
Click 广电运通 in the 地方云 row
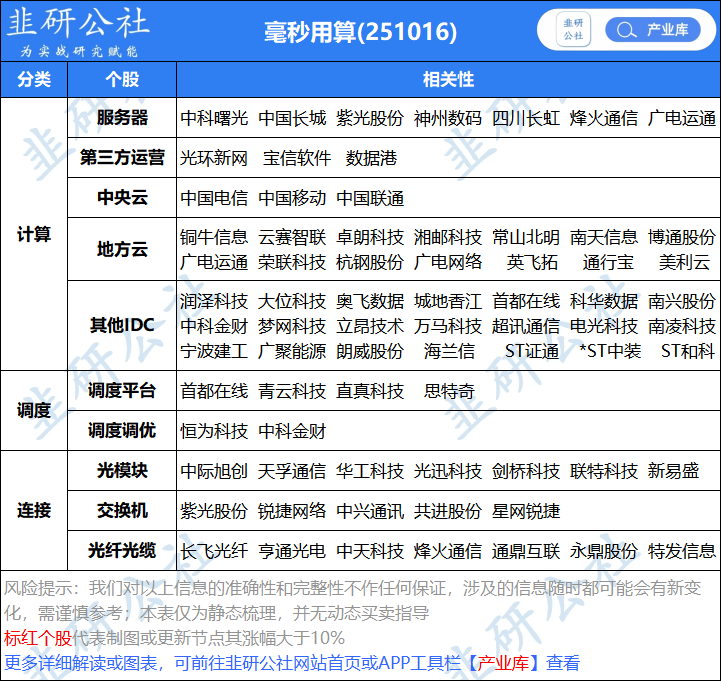(x=214, y=262)
